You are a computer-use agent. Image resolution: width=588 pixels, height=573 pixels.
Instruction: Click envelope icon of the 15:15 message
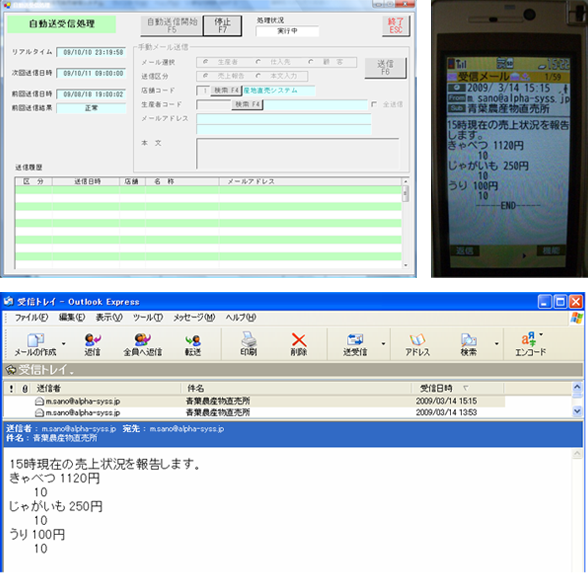click(x=39, y=401)
